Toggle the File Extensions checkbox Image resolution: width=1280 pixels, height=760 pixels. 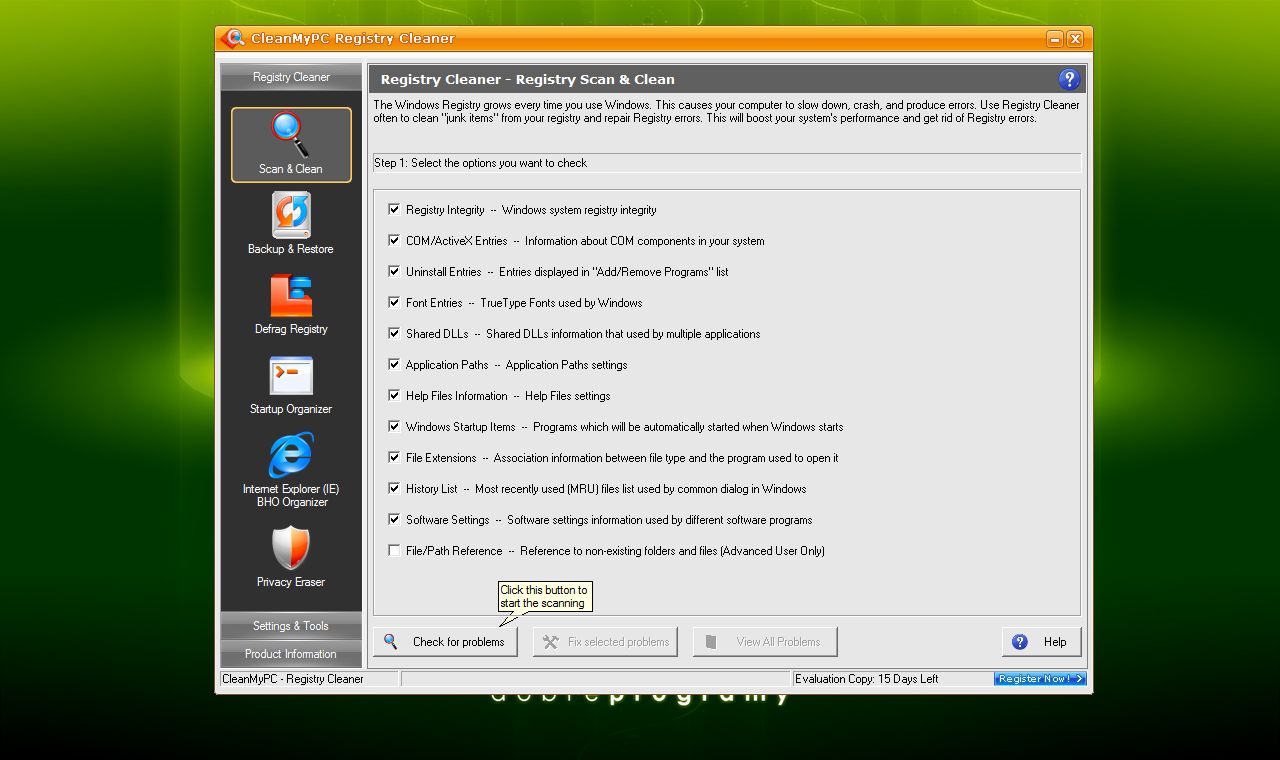pyautogui.click(x=394, y=458)
